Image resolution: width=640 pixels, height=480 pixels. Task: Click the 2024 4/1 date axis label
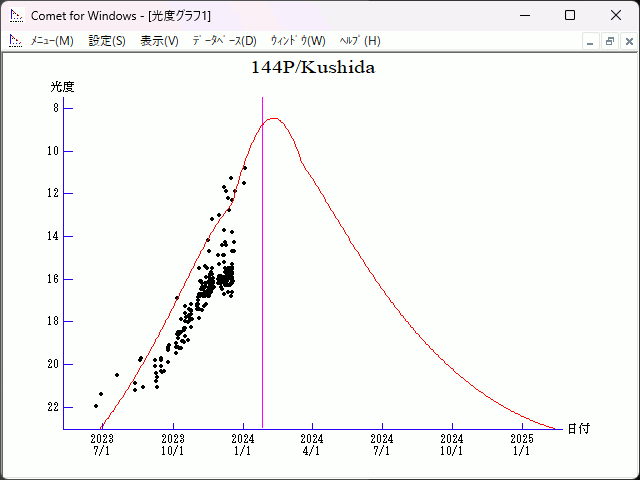(x=312, y=444)
